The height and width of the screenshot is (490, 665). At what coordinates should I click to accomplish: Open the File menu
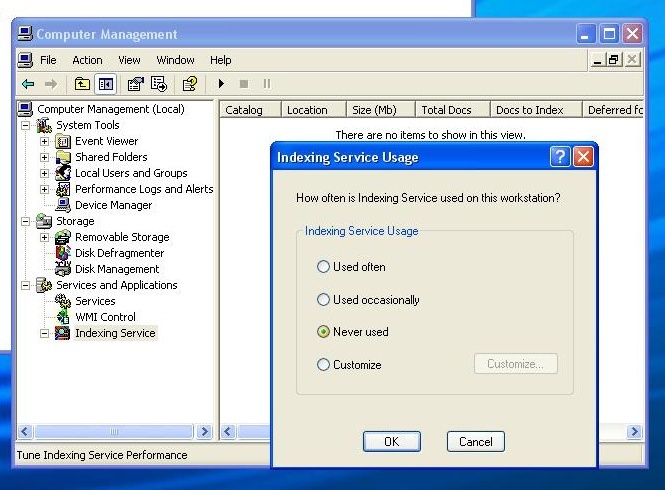(x=48, y=60)
